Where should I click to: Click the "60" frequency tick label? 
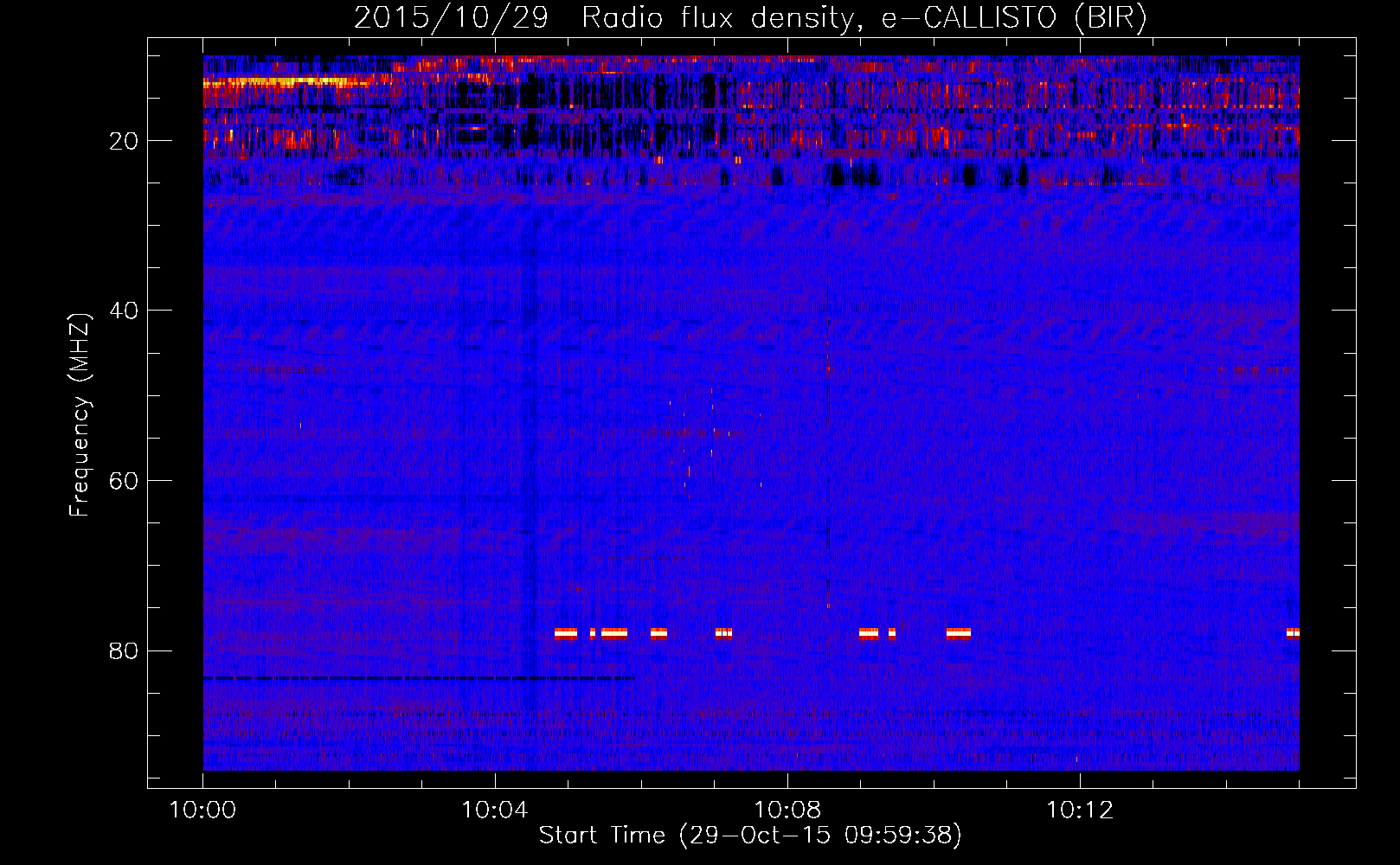pos(125,481)
